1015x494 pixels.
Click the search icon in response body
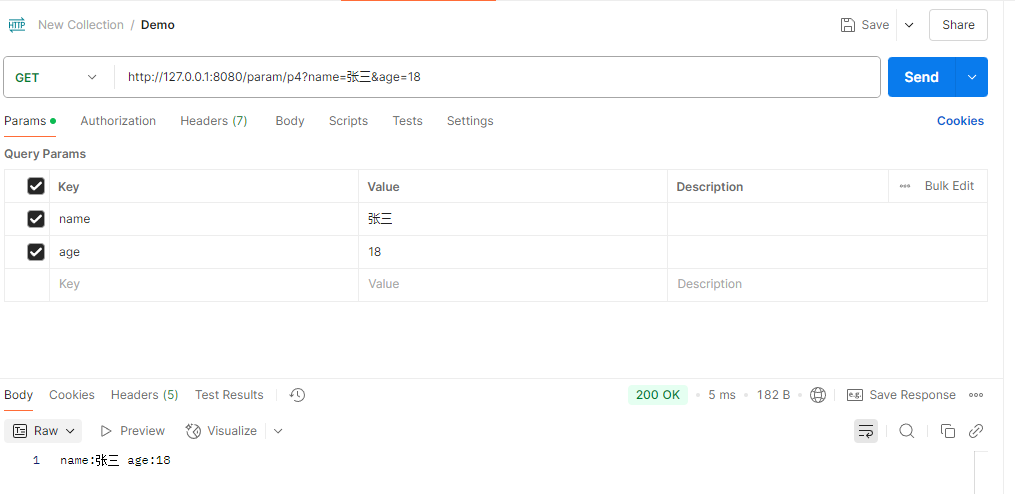(x=906, y=431)
